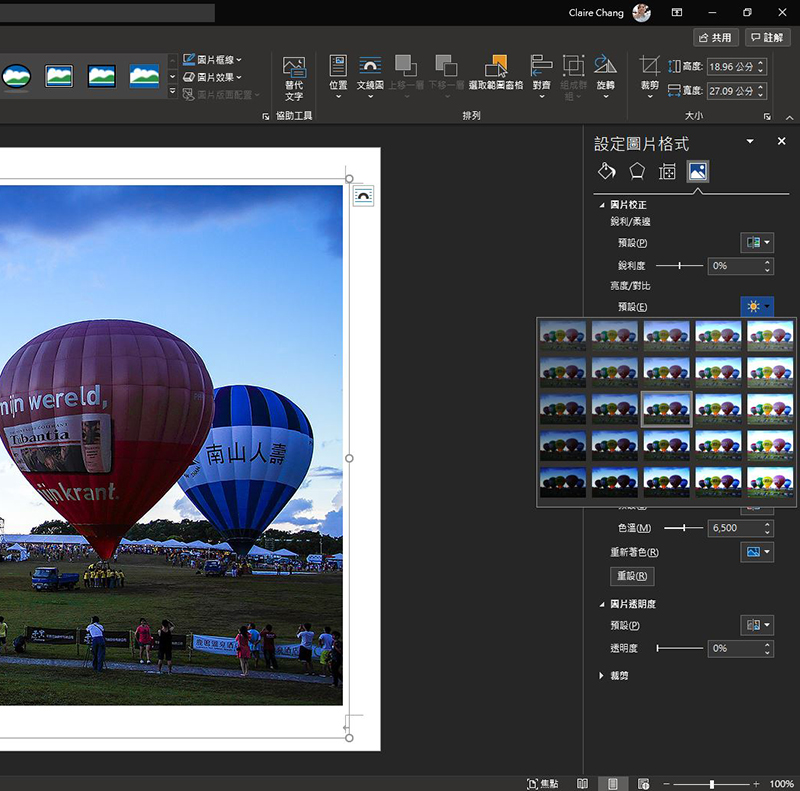The width and height of the screenshot is (800, 791).
Task: Select the Fill & Line paint bucket tab
Action: tap(606, 171)
